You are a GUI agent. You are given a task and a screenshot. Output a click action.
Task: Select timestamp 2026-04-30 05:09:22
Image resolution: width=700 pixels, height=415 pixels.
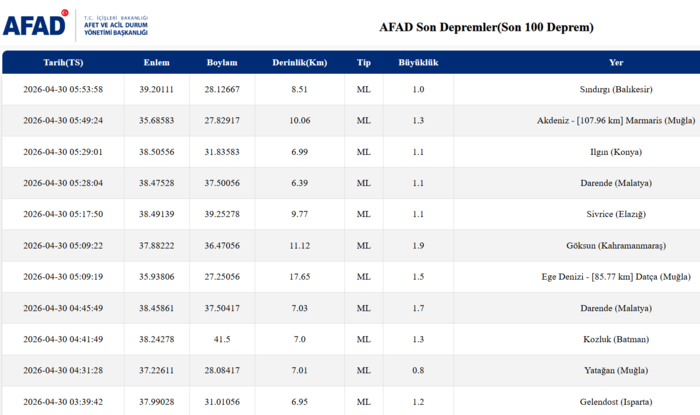tap(63, 245)
